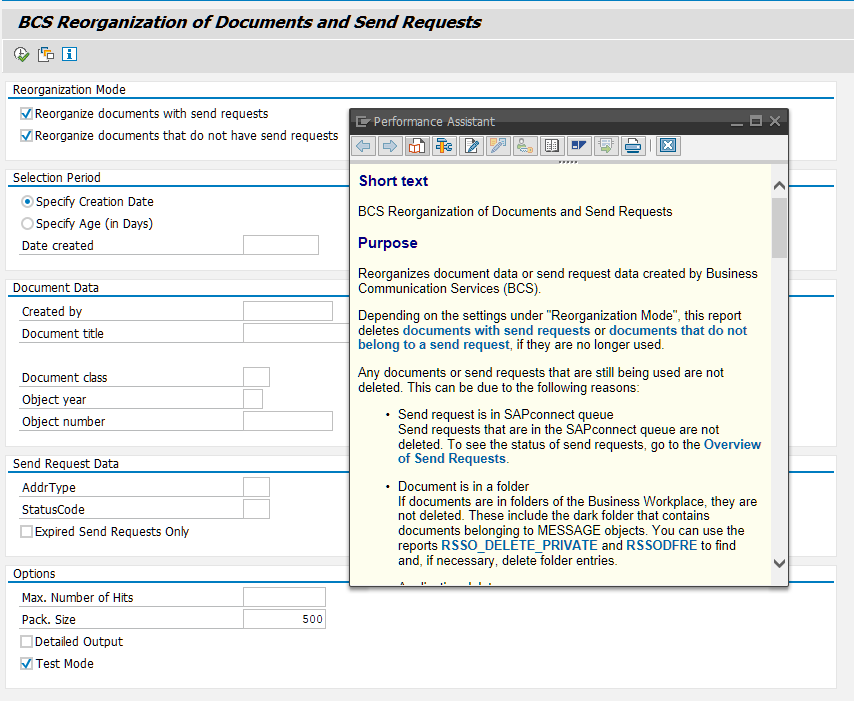The width and height of the screenshot is (854, 701).
Task: Click the 'Short text' heading in help
Action: pos(393,181)
